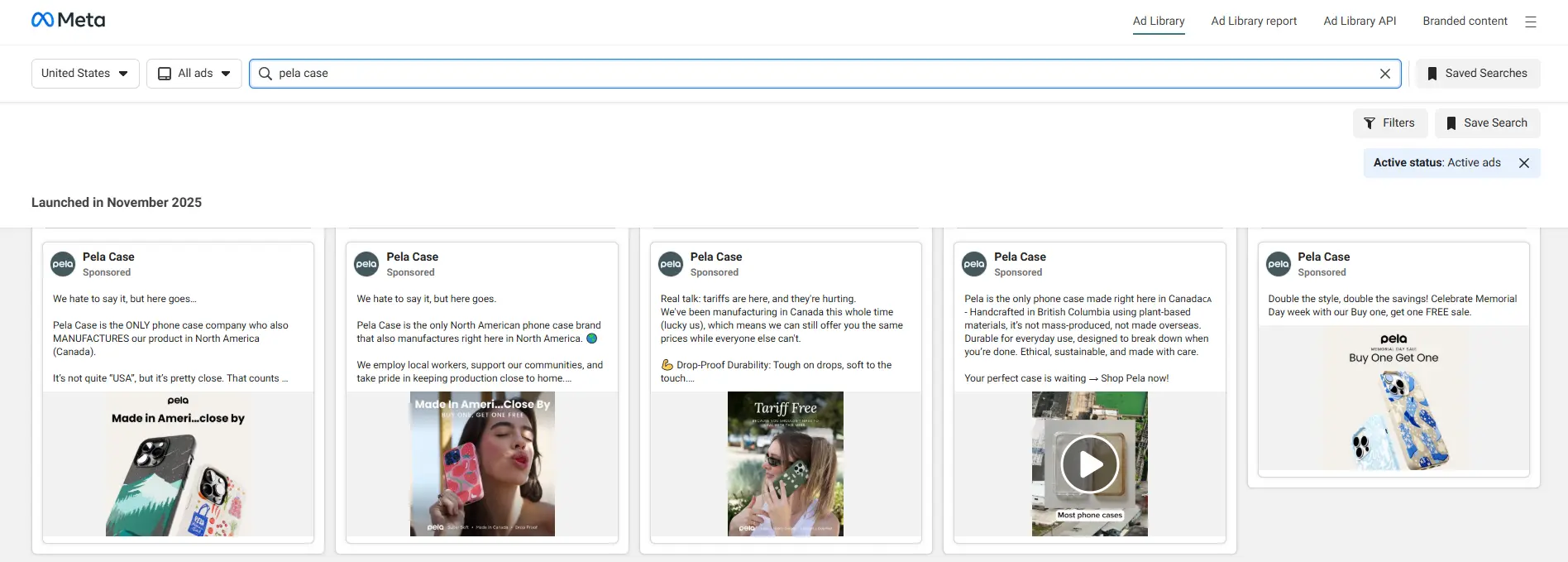Click the Save Search bookmark icon

pos(1451,123)
